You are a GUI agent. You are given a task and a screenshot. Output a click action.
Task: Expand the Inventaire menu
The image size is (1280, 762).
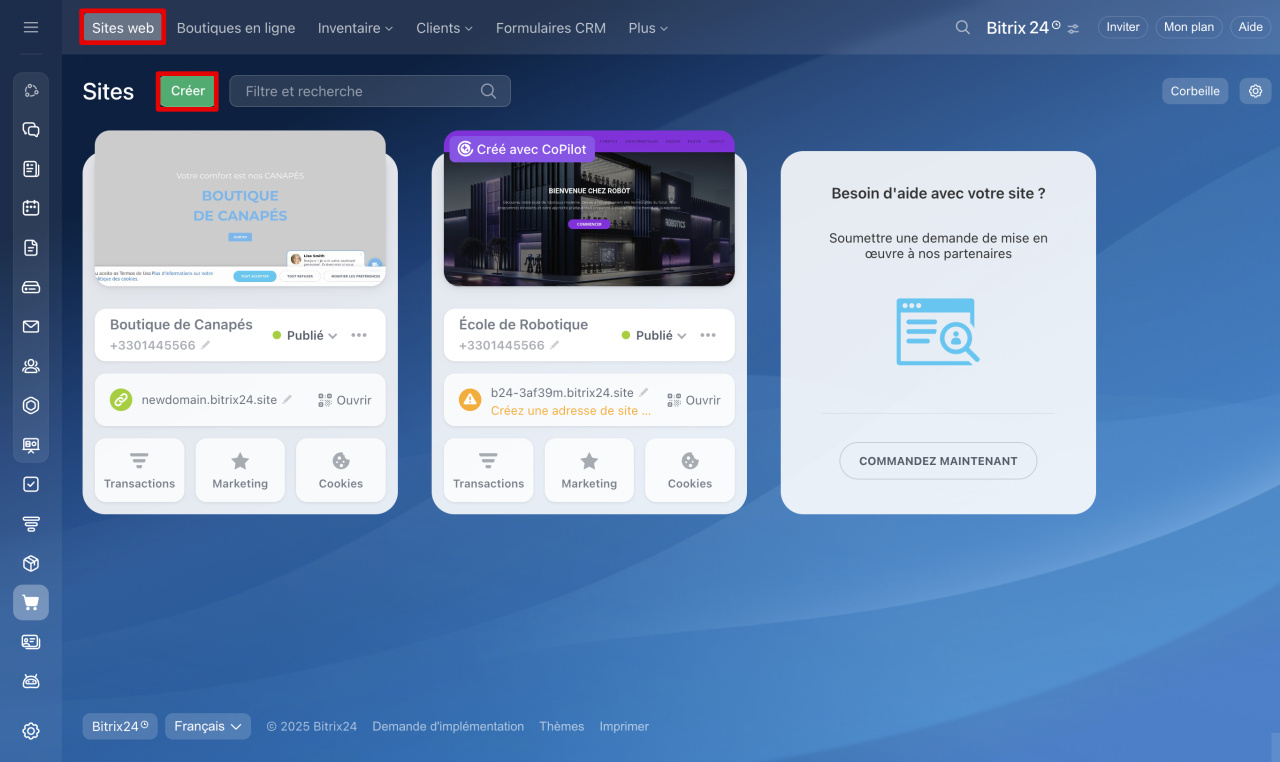coord(355,28)
